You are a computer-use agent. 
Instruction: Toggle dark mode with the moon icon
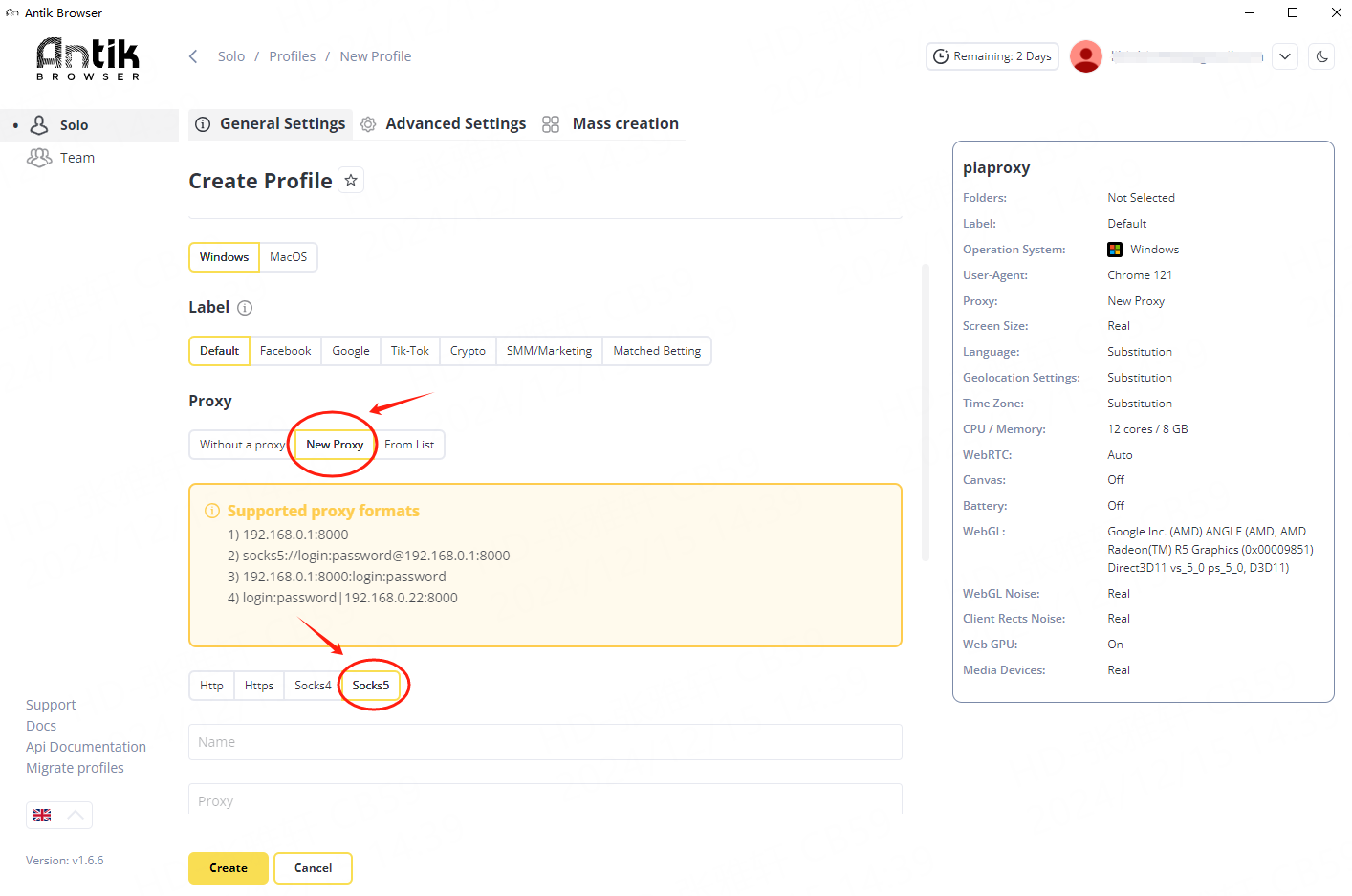(x=1321, y=56)
